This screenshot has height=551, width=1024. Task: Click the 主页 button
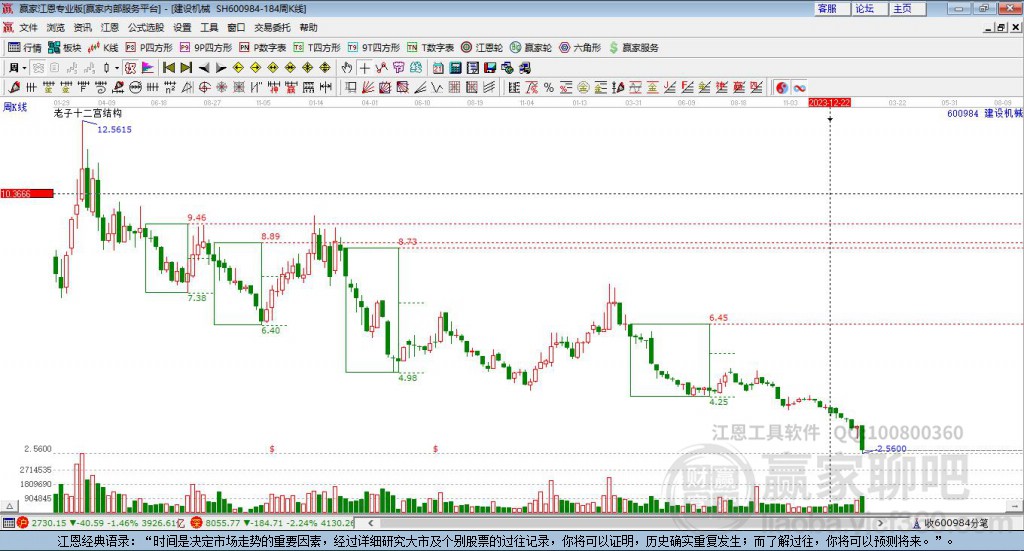(908, 8)
